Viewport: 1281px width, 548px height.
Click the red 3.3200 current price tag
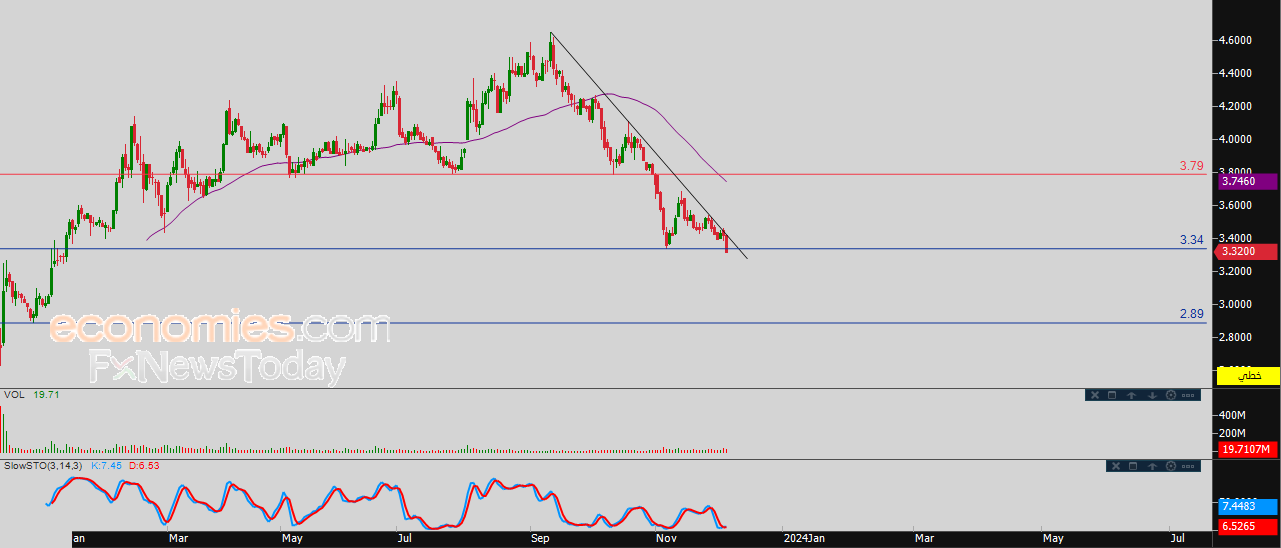coord(1248,251)
